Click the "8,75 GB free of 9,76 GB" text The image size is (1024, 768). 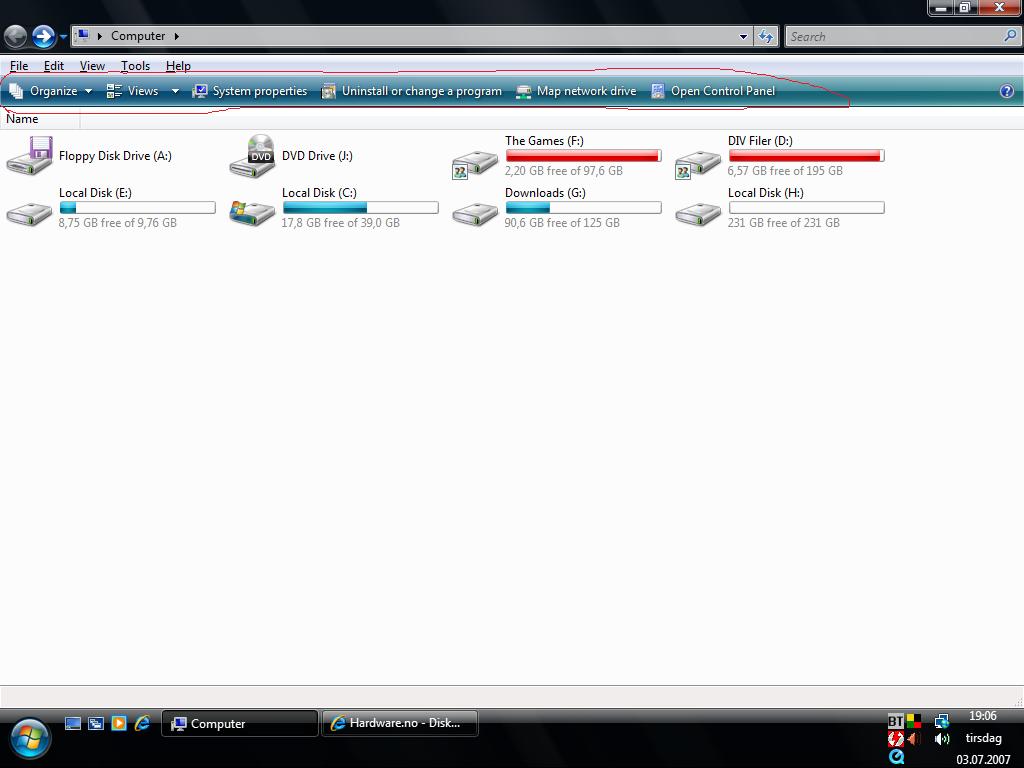click(x=118, y=223)
